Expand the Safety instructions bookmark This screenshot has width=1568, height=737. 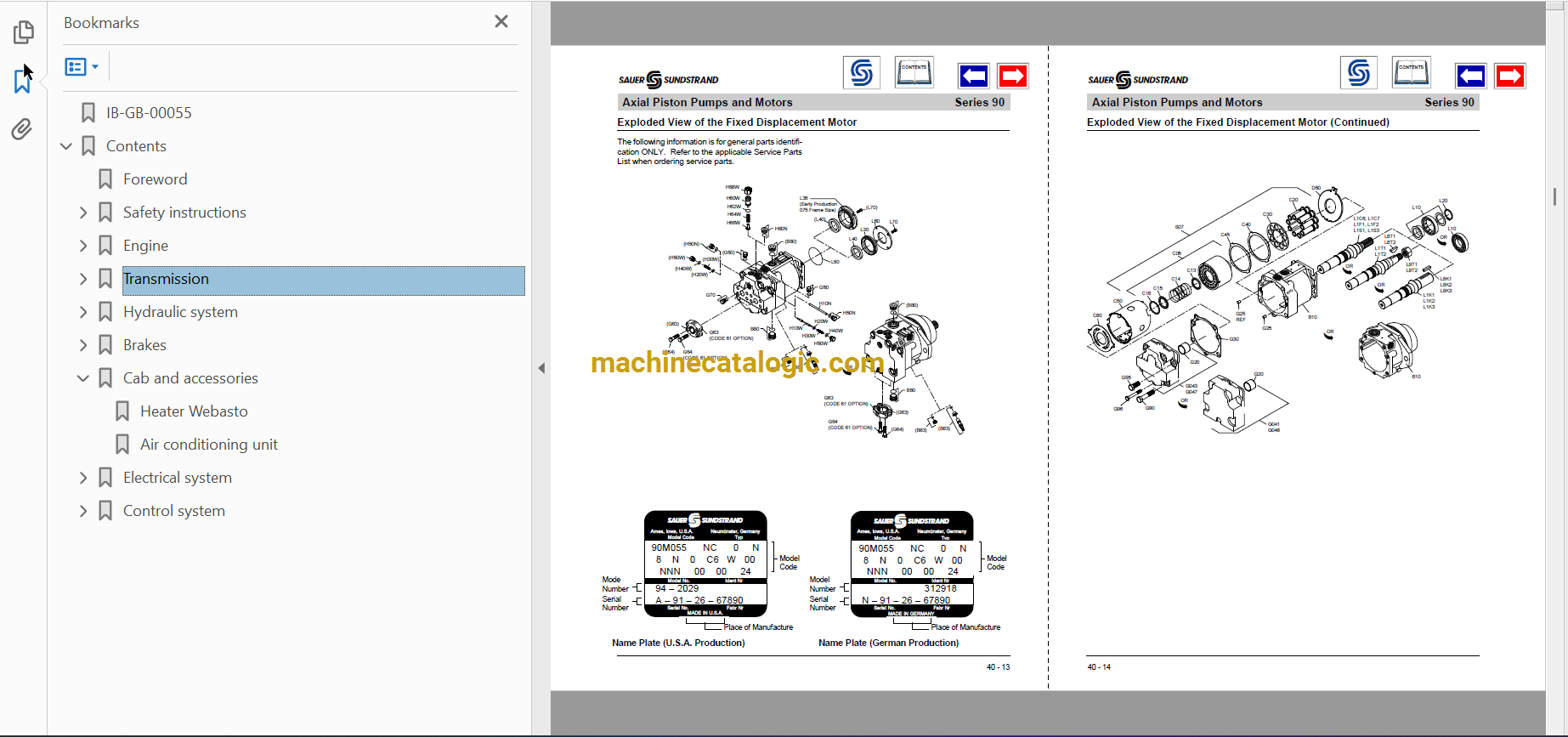[x=83, y=213]
